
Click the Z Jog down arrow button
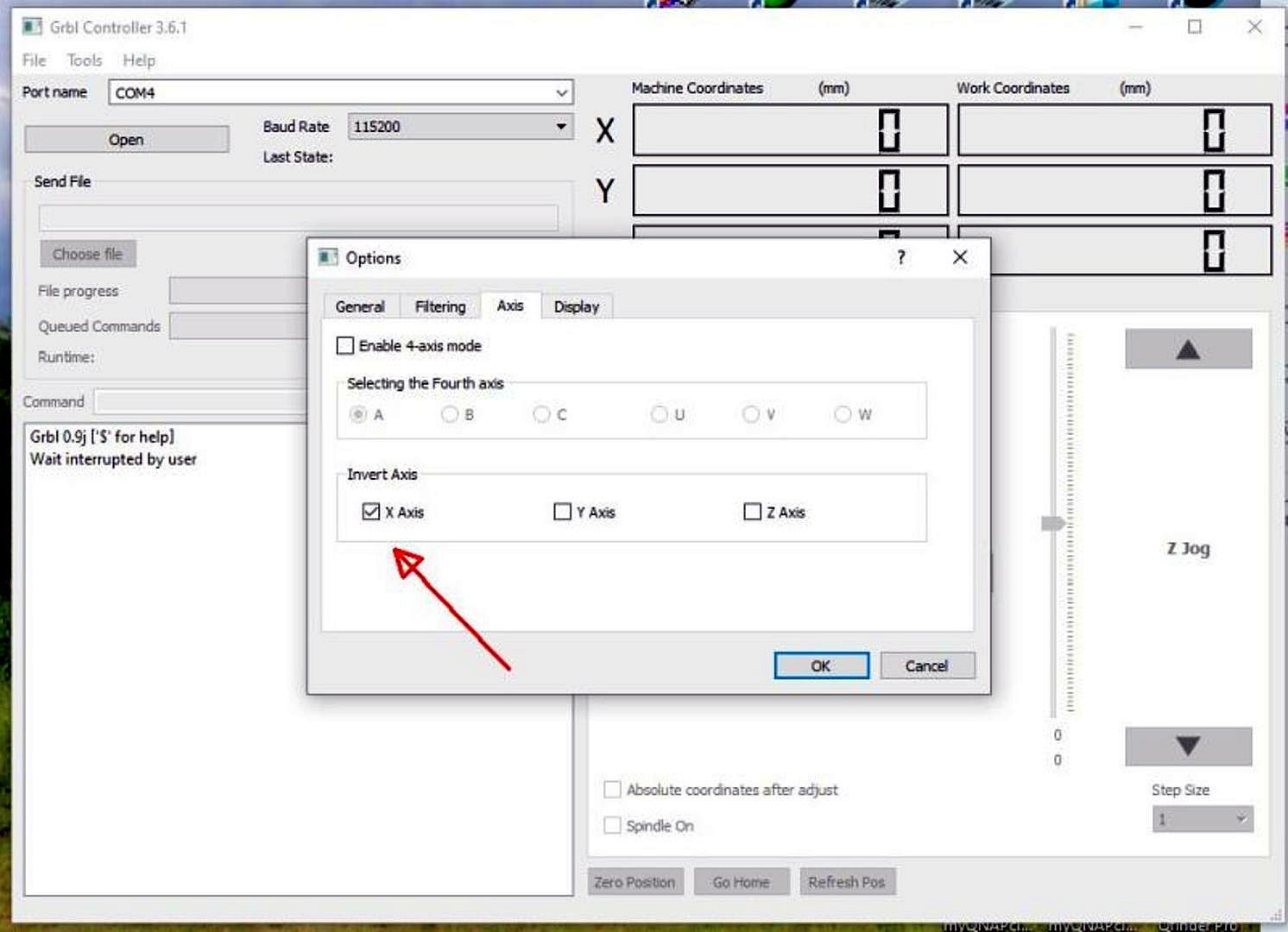(1188, 746)
